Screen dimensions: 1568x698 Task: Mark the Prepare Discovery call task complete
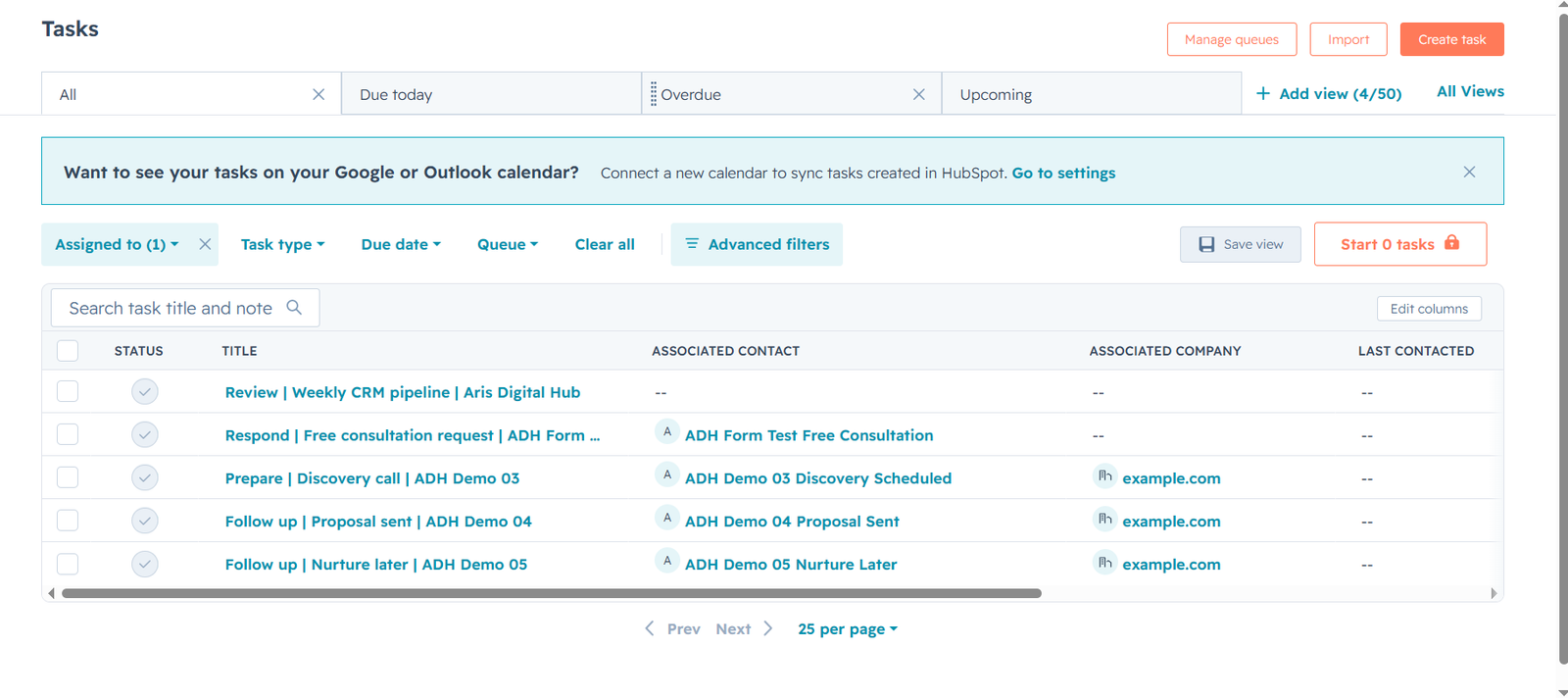click(x=145, y=478)
